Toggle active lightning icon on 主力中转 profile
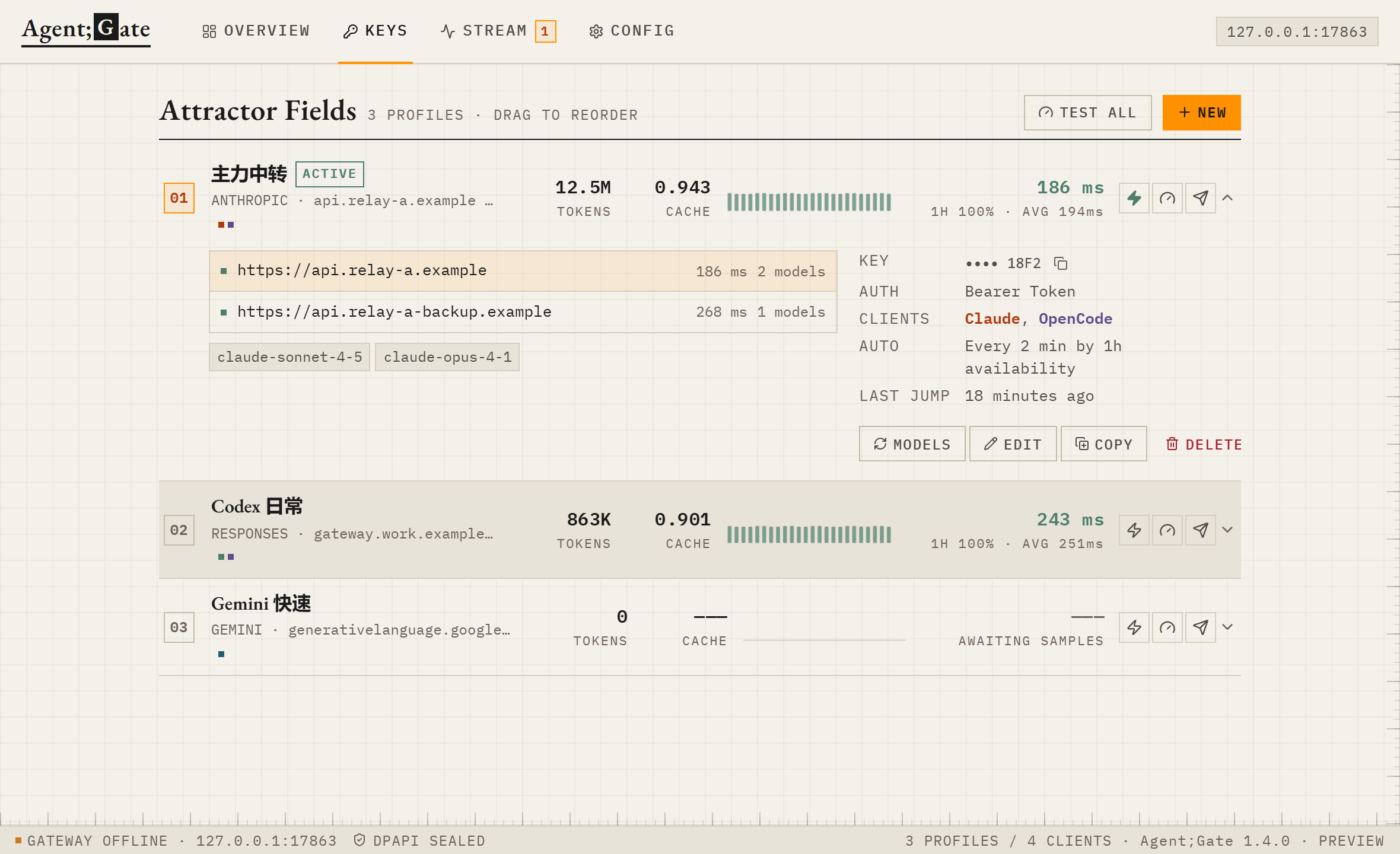 point(1134,198)
